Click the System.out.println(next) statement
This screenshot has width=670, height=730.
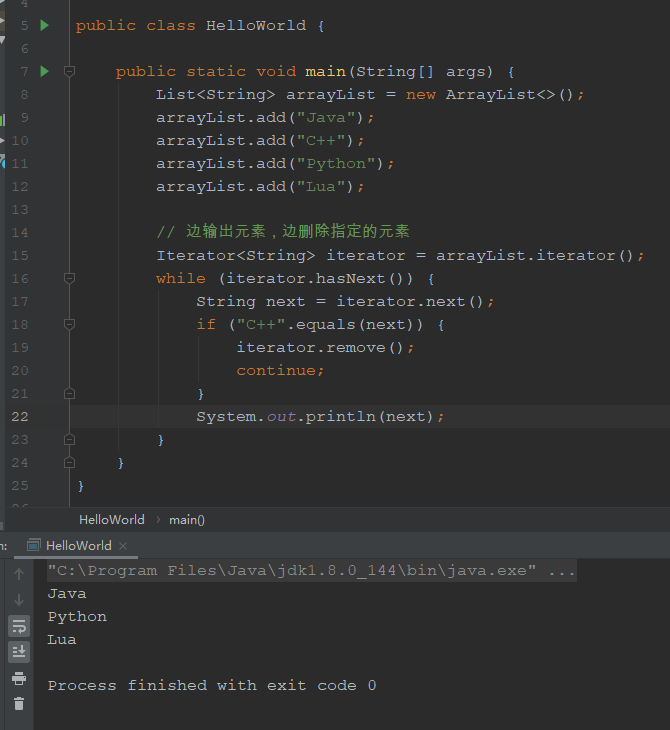click(x=320, y=416)
